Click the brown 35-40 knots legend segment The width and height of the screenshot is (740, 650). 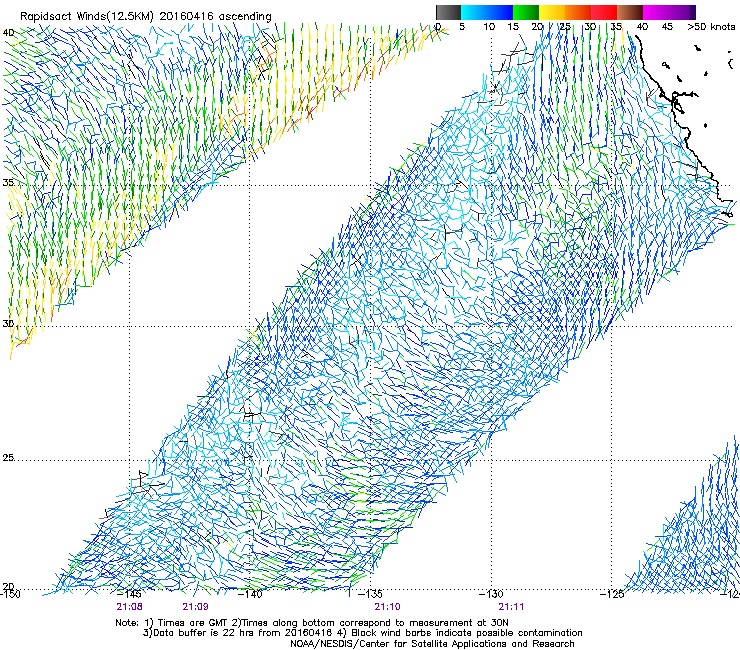click(x=630, y=12)
